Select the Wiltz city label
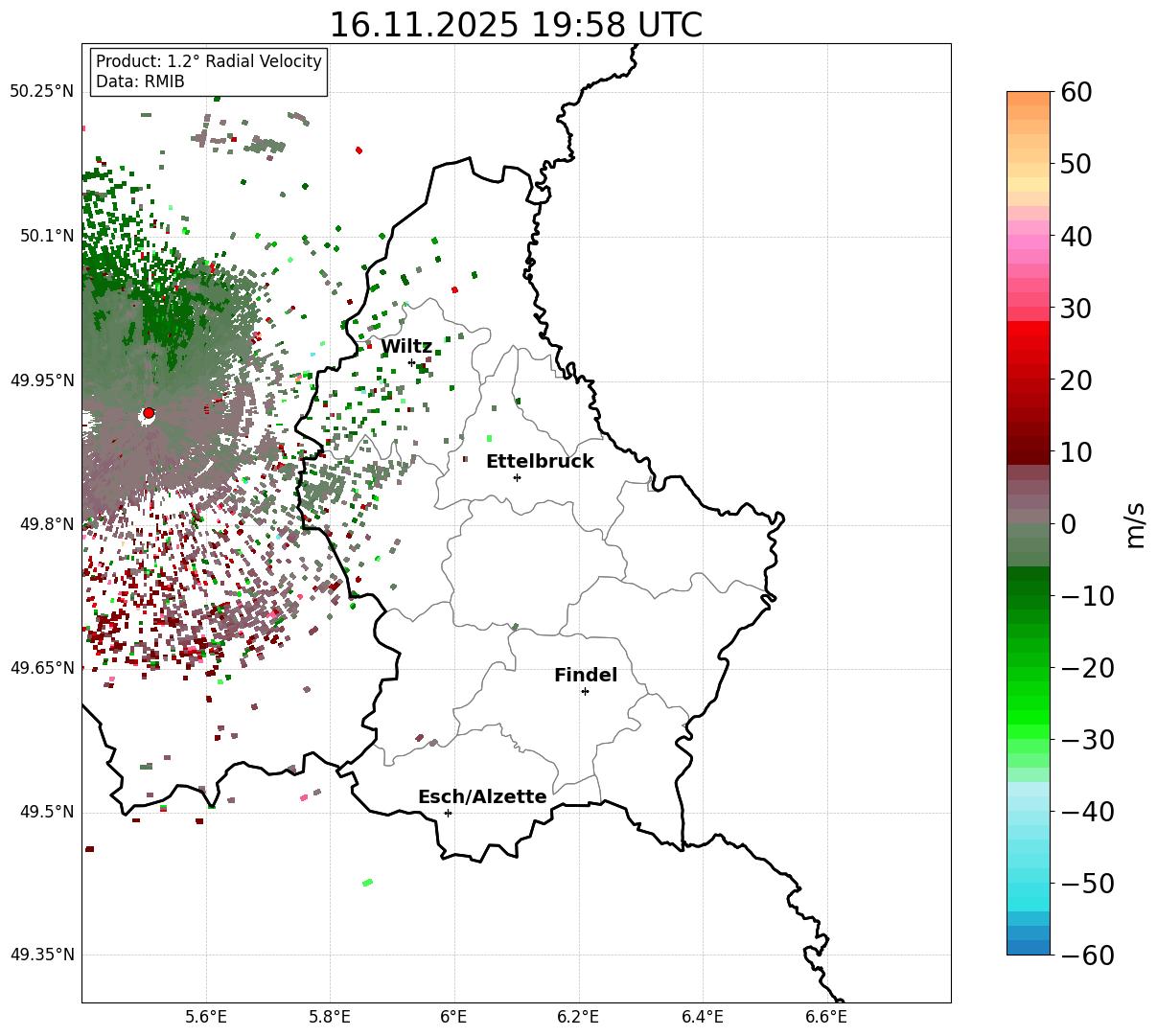Viewport: 1157px width, 1036px height. pyautogui.click(x=406, y=347)
